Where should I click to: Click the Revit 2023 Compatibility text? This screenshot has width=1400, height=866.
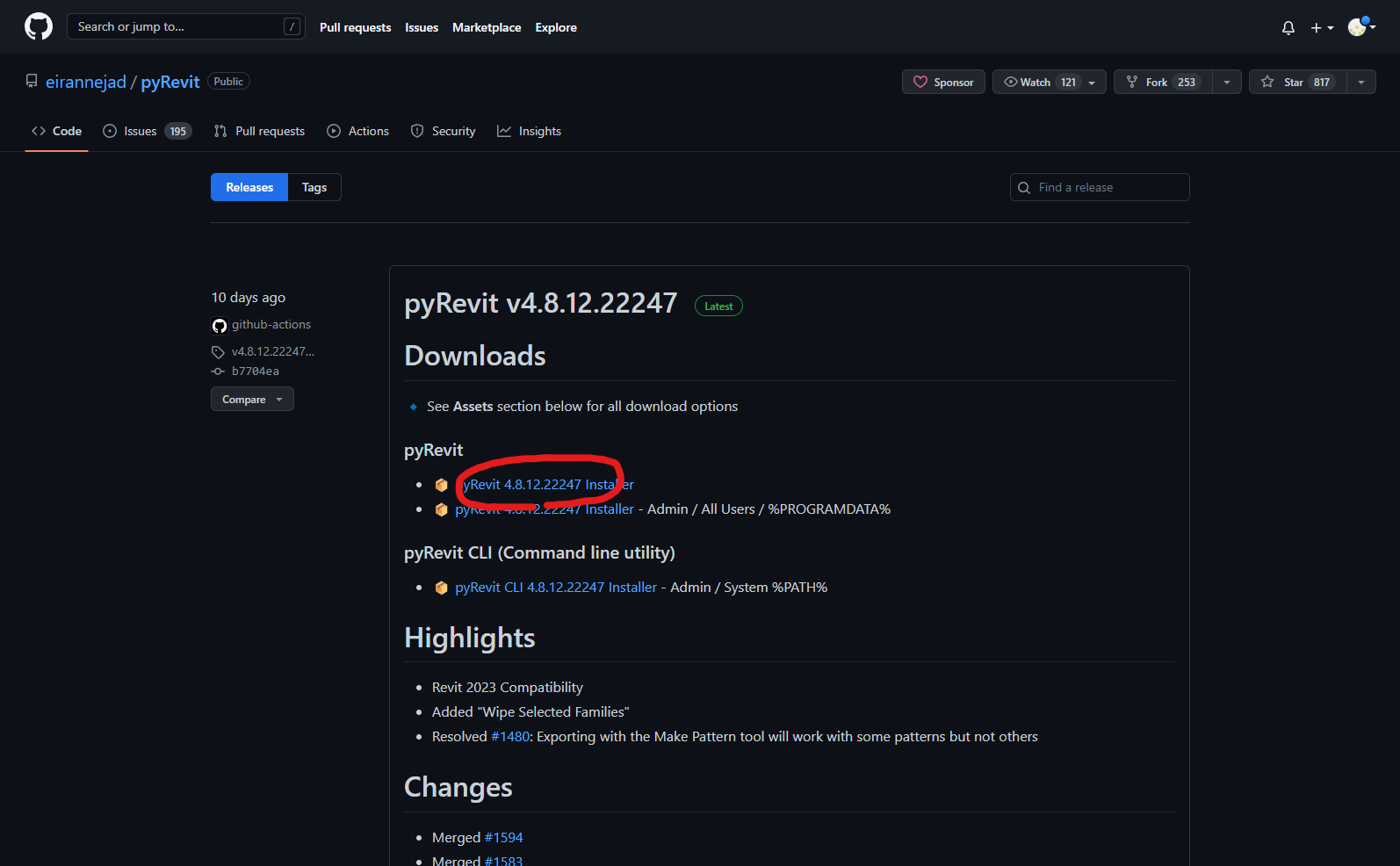(508, 688)
